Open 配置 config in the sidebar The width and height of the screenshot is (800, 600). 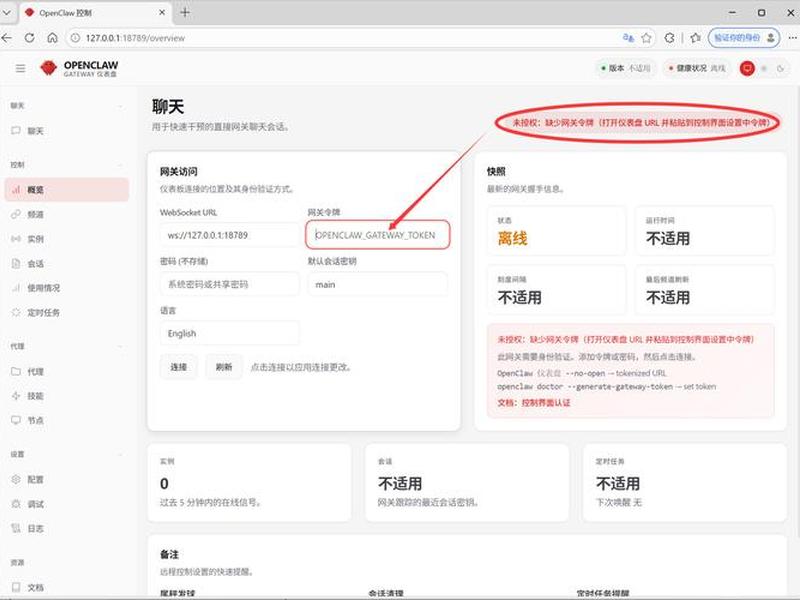66,480
